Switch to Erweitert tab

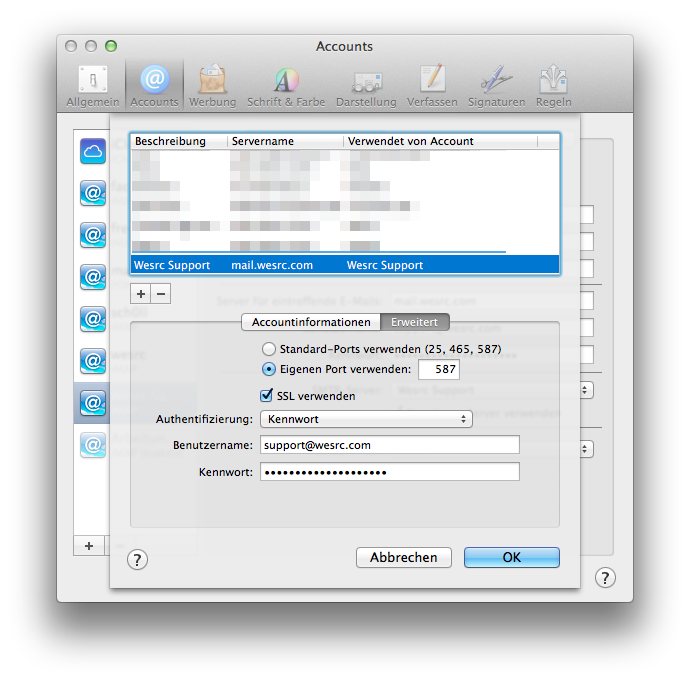(415, 322)
